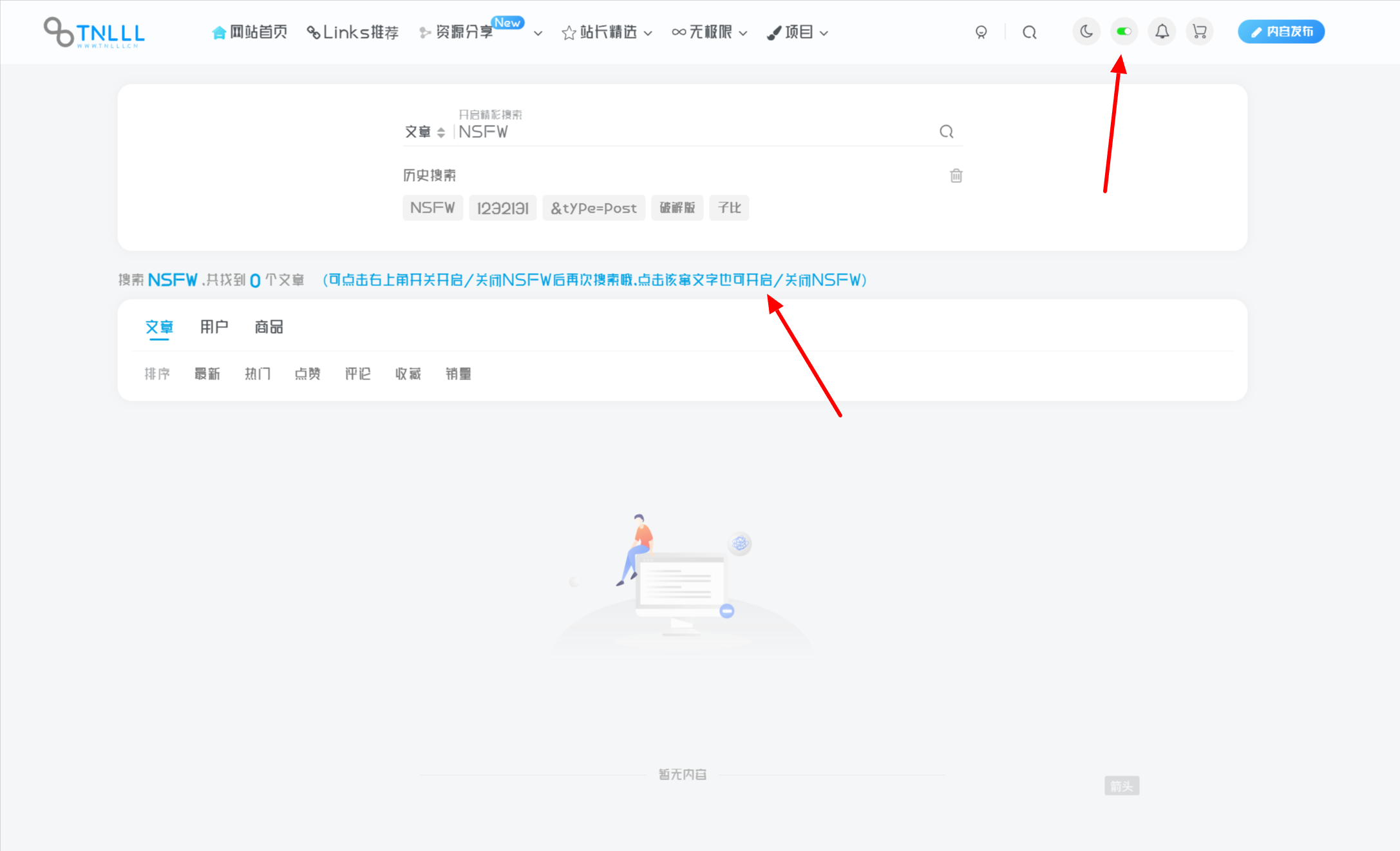
Task: Click the medal icon in header
Action: (x=981, y=32)
